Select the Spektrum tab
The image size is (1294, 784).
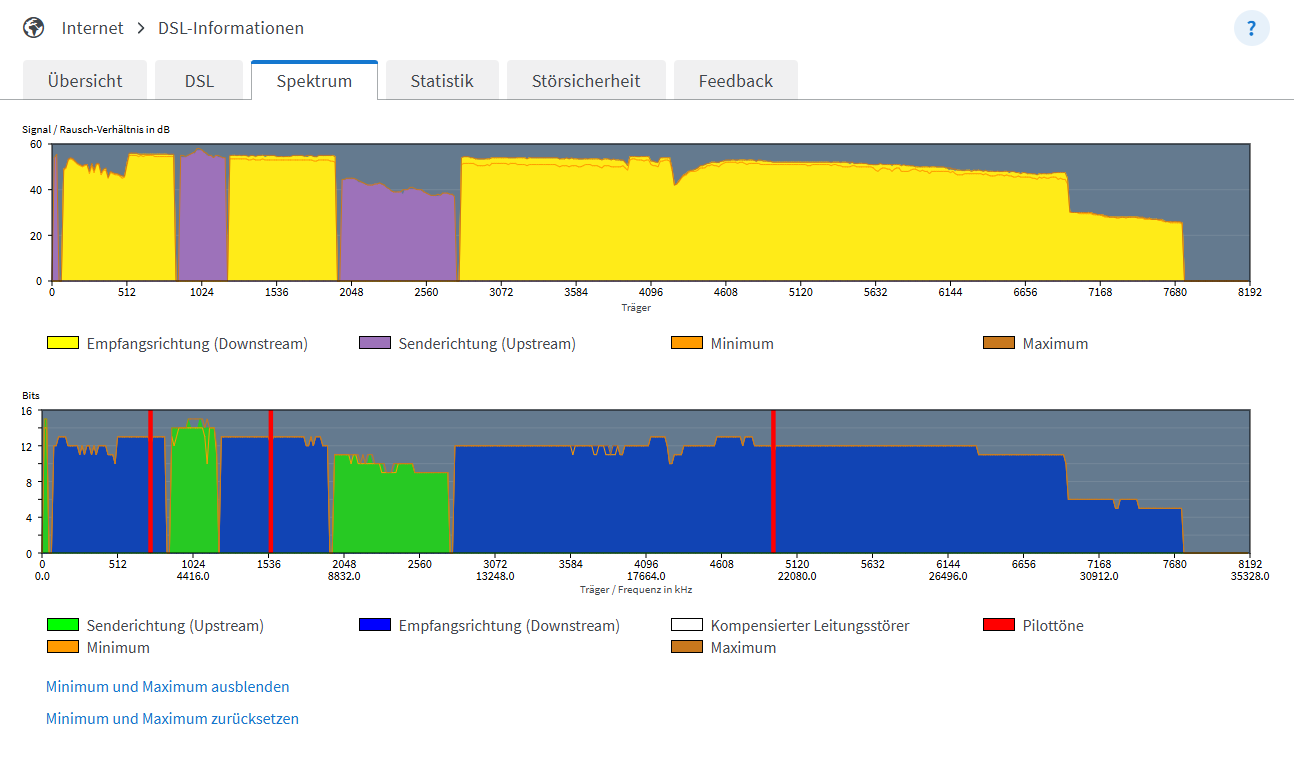click(x=315, y=81)
